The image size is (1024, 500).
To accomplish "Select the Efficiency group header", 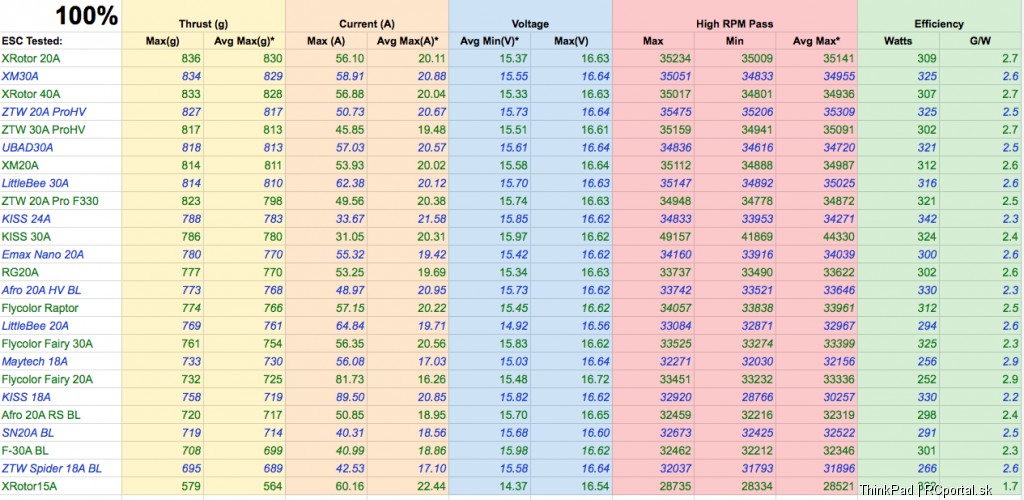I will click(939, 24).
